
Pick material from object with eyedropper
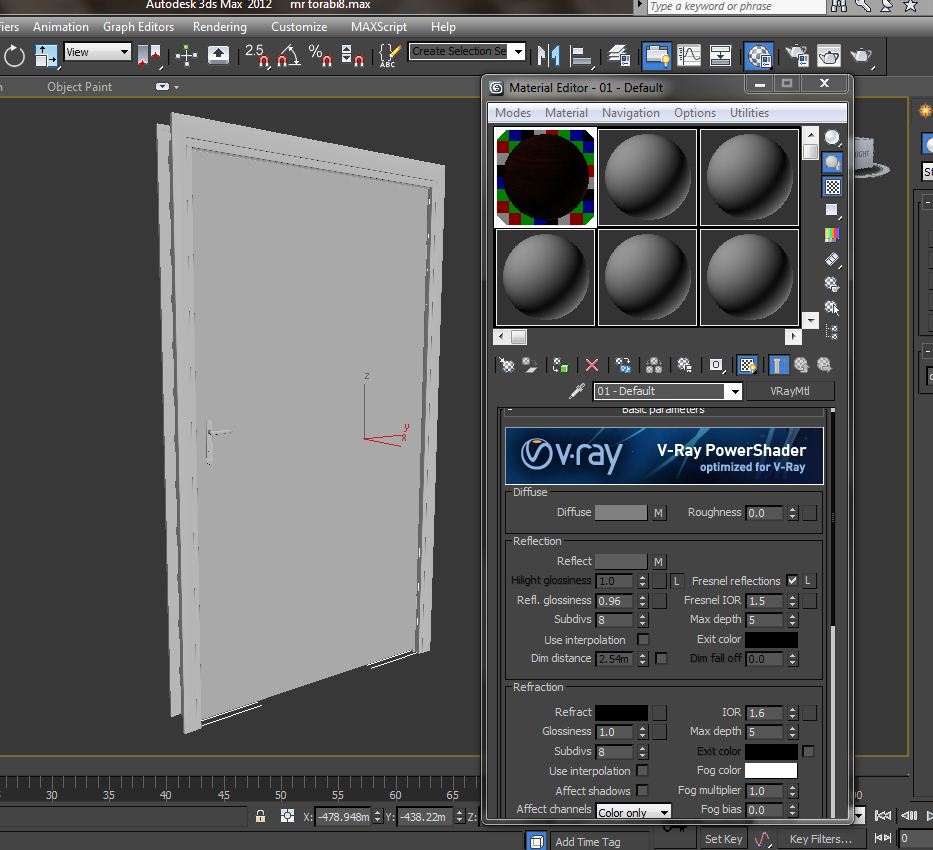[577, 391]
